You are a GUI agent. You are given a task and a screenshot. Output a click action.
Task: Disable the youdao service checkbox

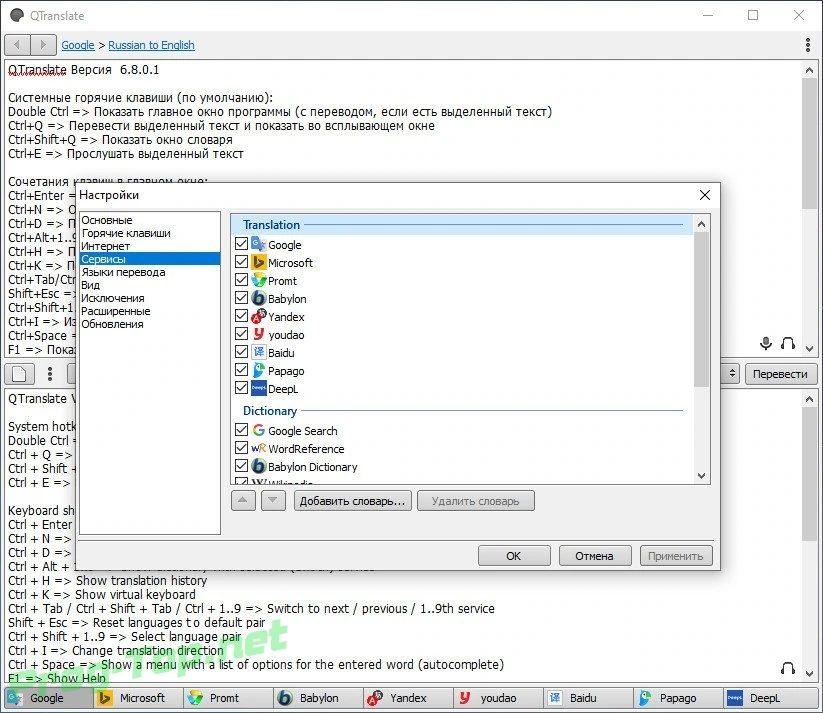pyautogui.click(x=241, y=333)
